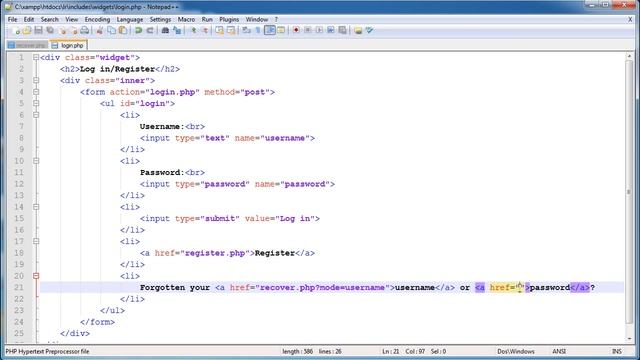The height and width of the screenshot is (360, 640).
Task: Toggle word wrap in toolbar
Action: tap(247, 31)
